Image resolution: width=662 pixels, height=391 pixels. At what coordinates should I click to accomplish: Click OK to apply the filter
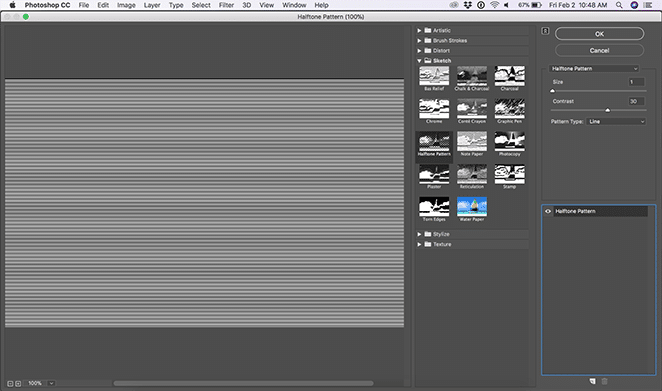[x=600, y=34]
